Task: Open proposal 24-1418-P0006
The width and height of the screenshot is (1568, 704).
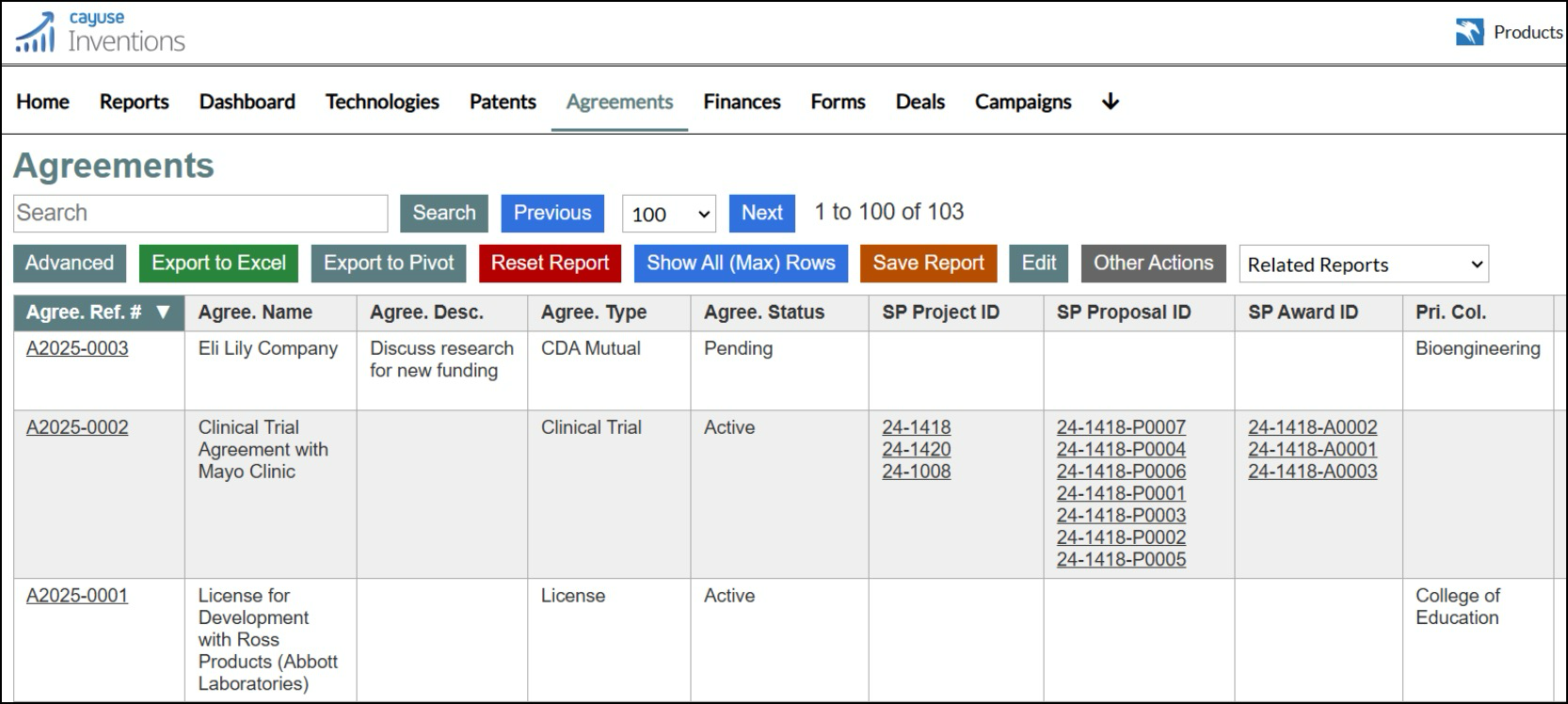Action: [1121, 472]
